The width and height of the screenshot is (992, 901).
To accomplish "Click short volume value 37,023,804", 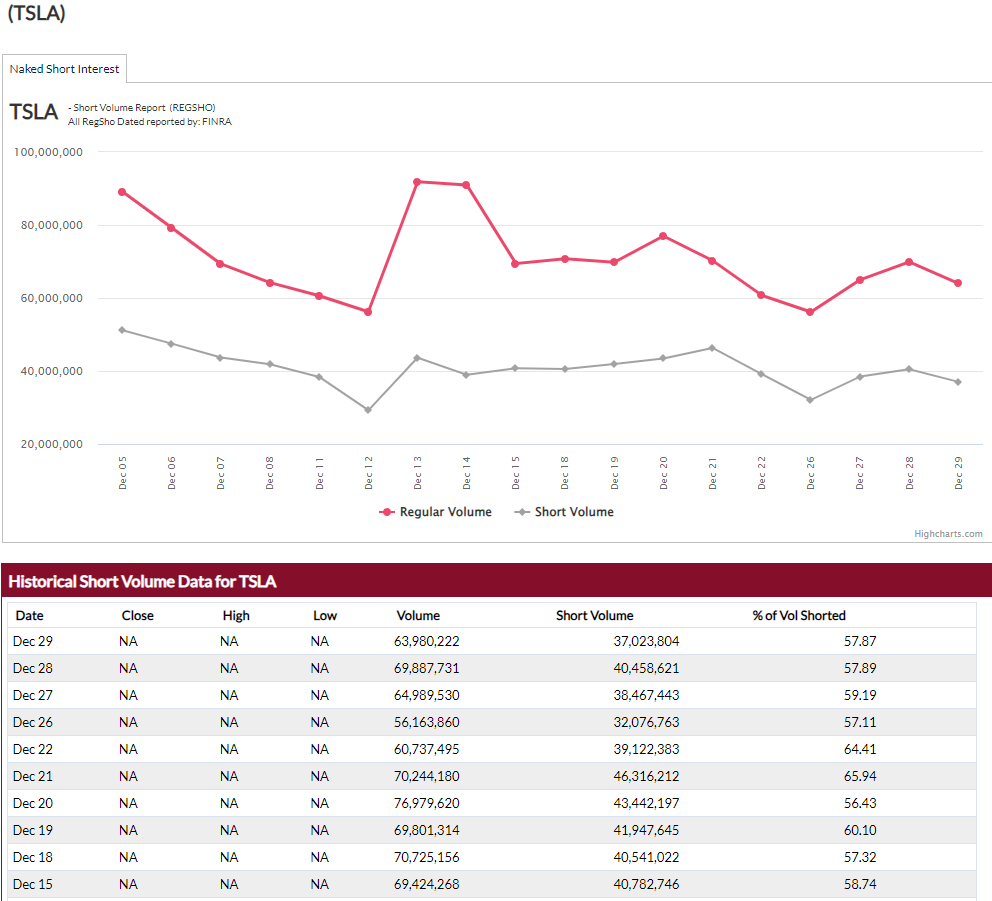I will point(646,642).
